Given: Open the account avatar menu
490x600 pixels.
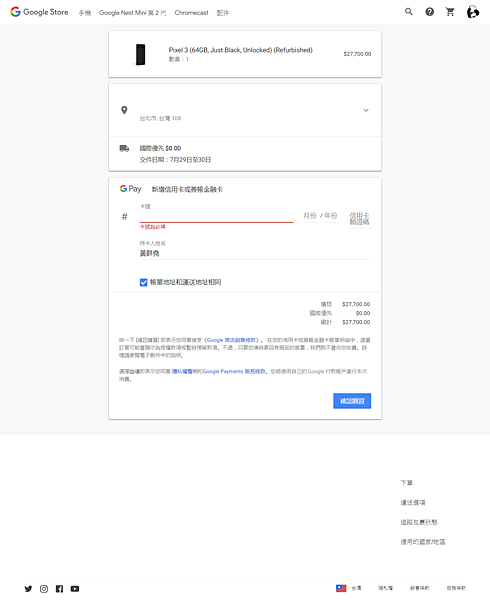Looking at the screenshot, I should (x=473, y=12).
